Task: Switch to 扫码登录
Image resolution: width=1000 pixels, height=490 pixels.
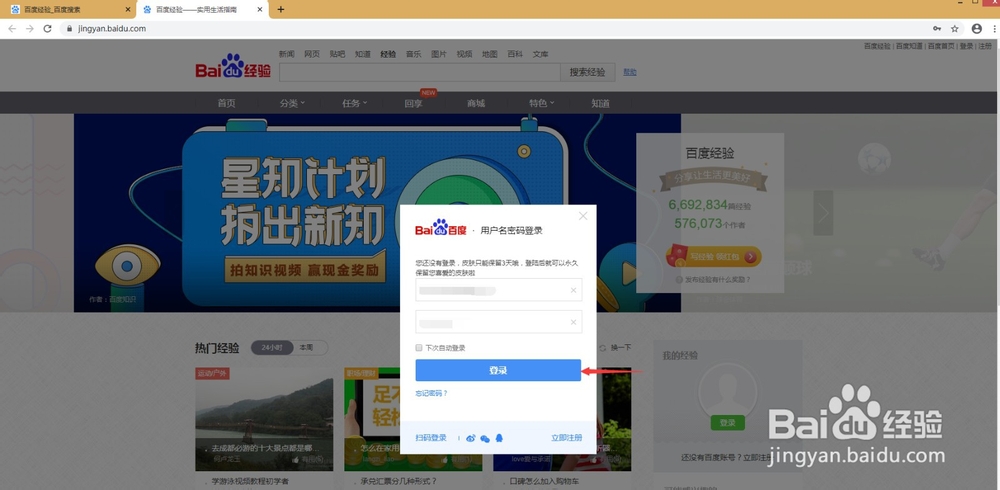Action: tap(431, 438)
